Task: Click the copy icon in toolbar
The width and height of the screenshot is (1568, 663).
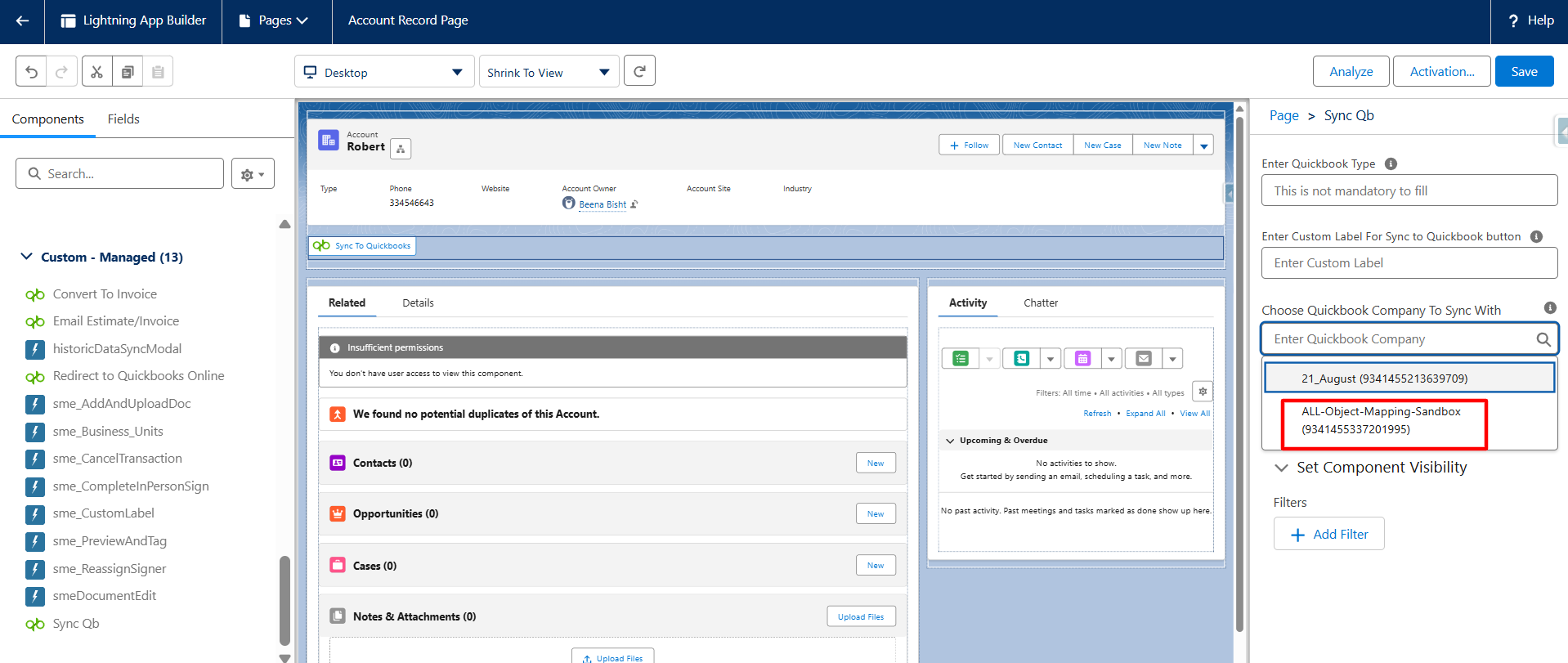Action: 128,72
